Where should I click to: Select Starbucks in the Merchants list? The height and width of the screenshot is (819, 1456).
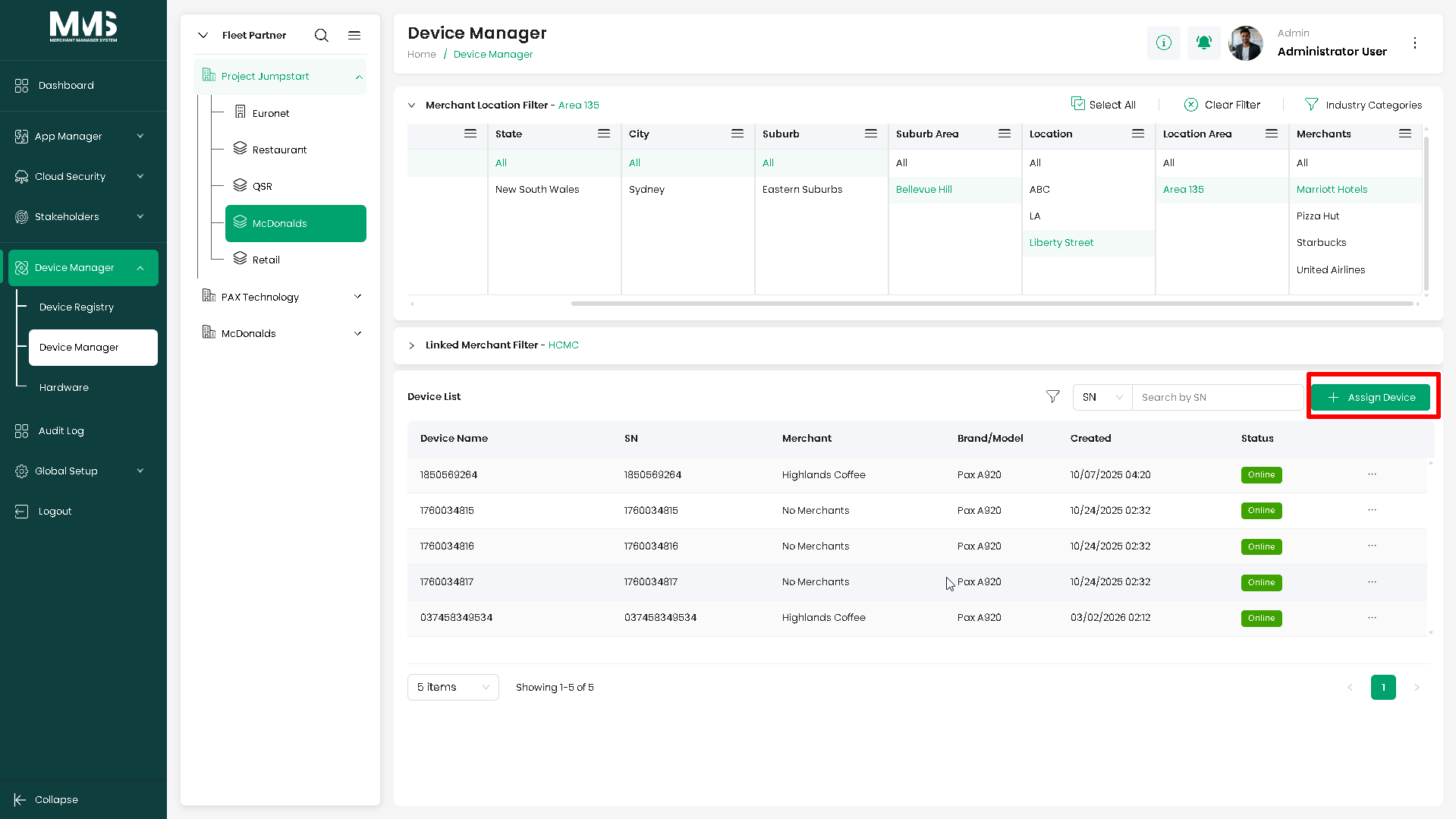1321,243
